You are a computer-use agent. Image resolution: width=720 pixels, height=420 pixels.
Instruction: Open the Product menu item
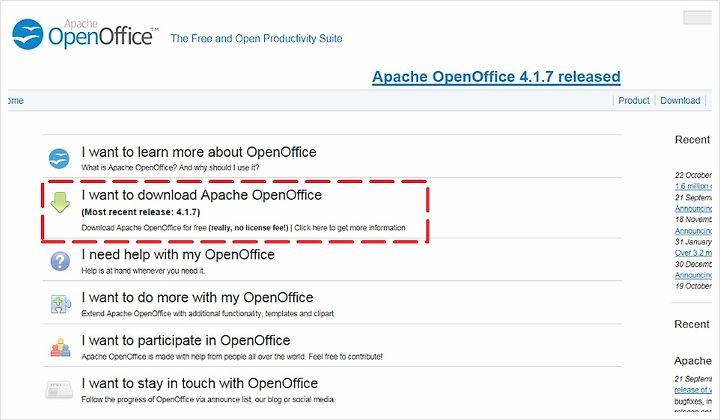[x=634, y=101]
